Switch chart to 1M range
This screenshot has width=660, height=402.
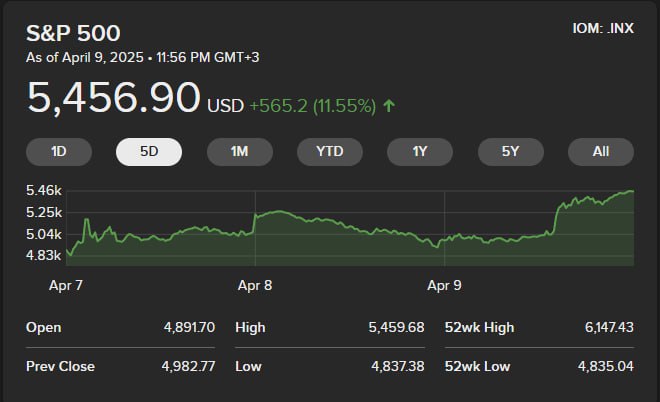pyautogui.click(x=239, y=151)
